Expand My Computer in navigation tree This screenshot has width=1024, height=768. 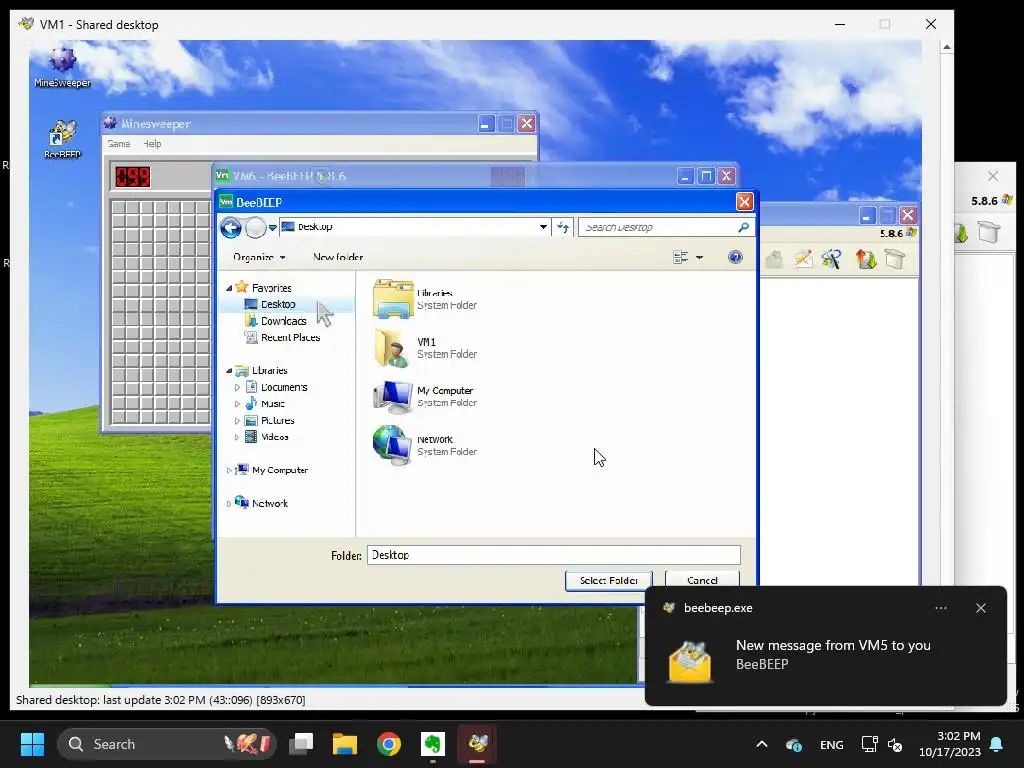[x=229, y=470]
